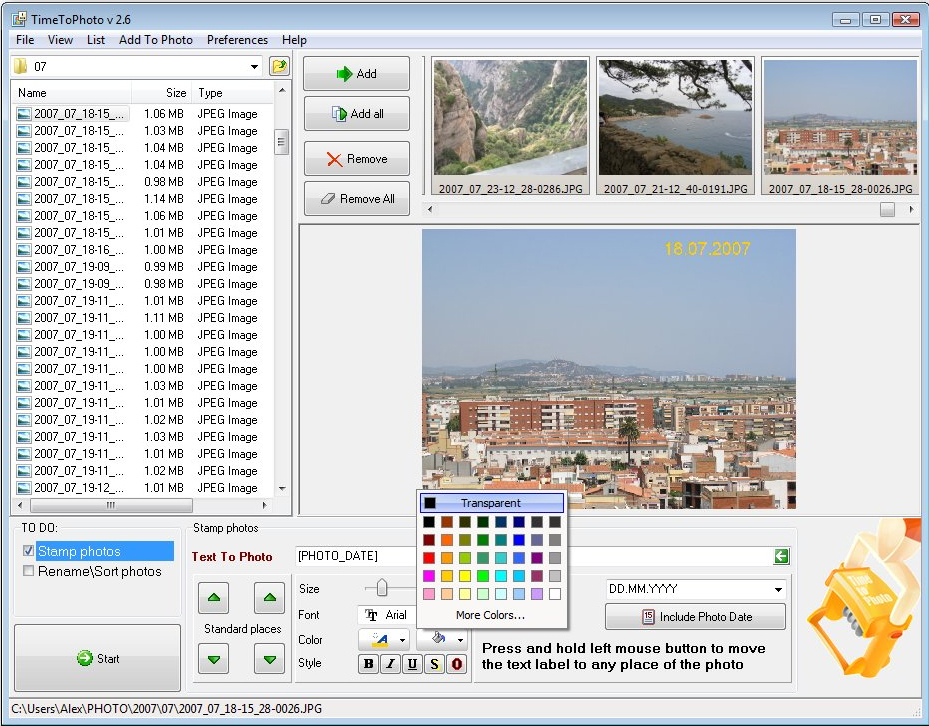This screenshot has width=929, height=726.
Task: Expand the DD.MM.YYYY date format dropdown
Action: tap(778, 590)
